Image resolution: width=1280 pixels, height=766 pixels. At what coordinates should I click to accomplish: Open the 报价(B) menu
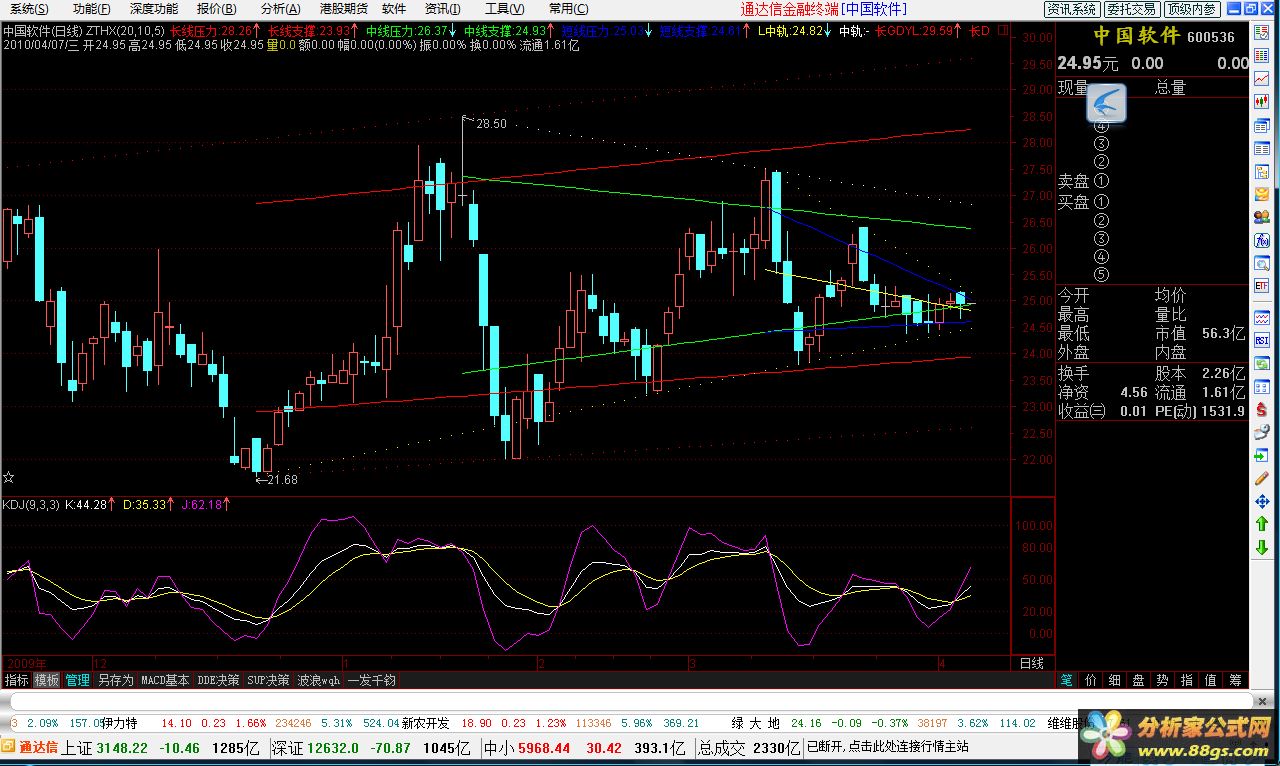(216, 9)
